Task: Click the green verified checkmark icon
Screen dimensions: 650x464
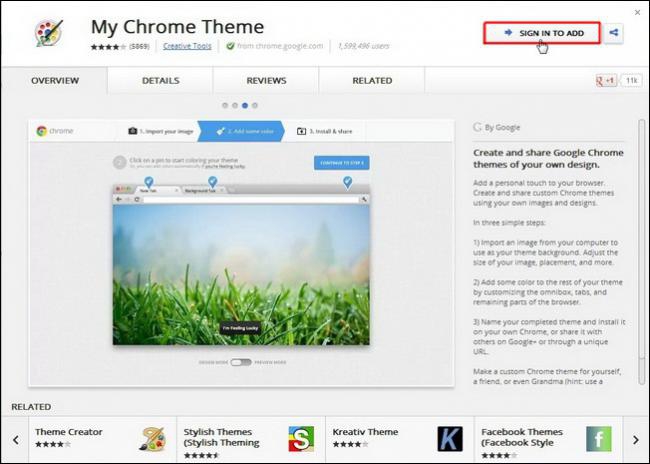Action: pyautogui.click(x=230, y=46)
